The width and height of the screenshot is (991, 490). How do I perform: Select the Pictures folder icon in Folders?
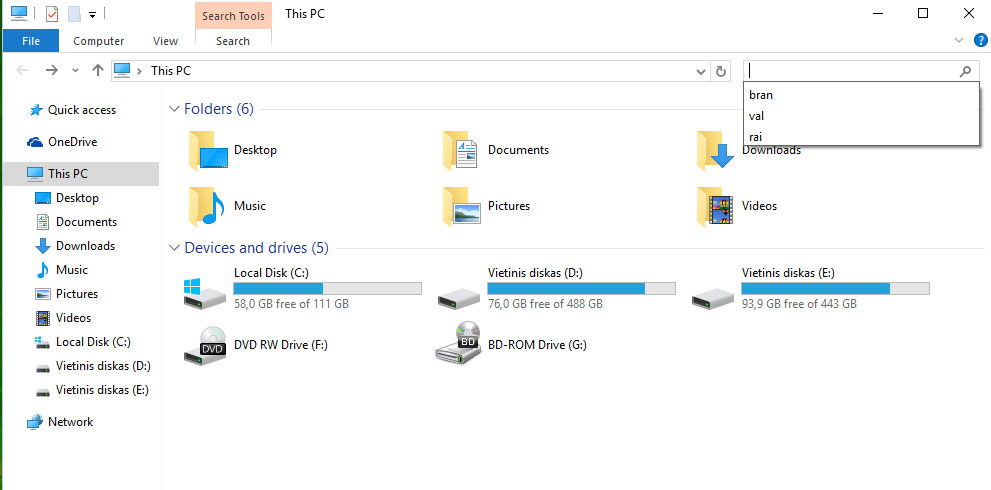point(461,206)
